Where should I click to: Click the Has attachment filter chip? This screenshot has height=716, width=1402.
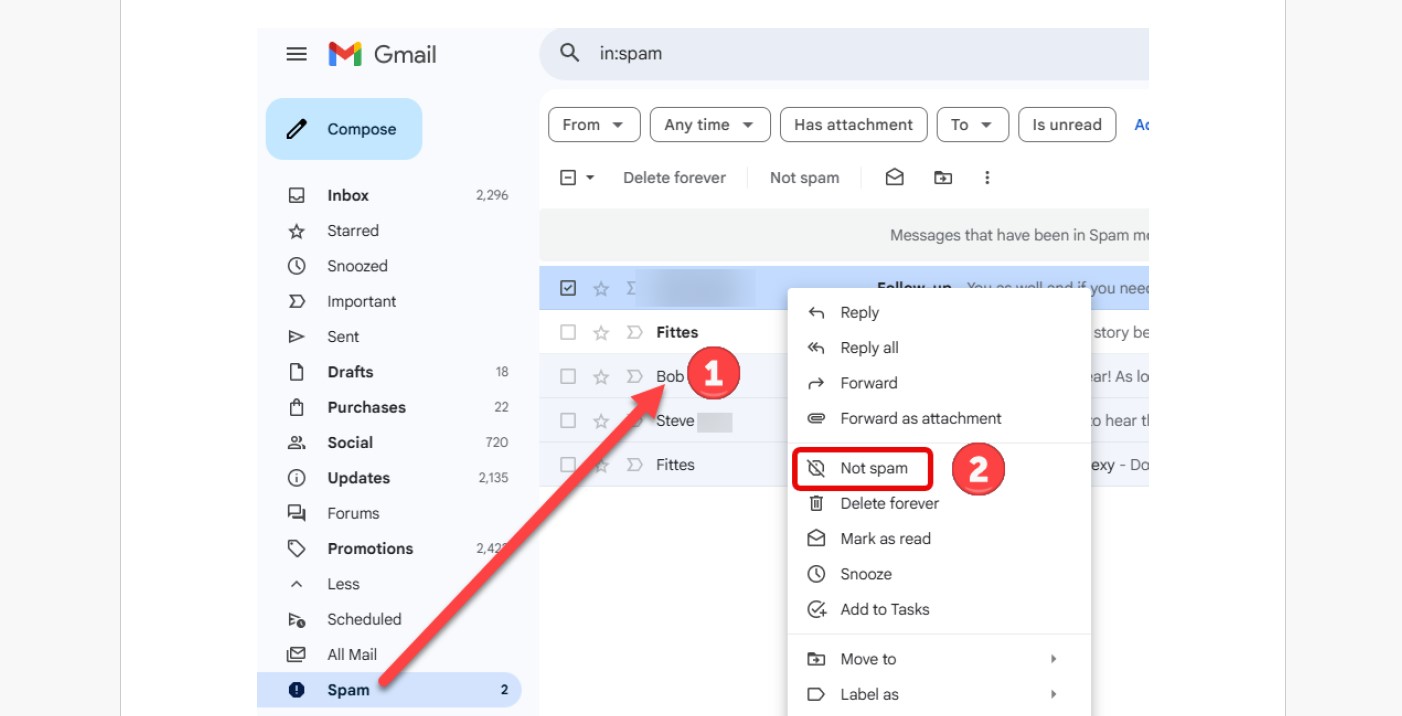pyautogui.click(x=853, y=124)
